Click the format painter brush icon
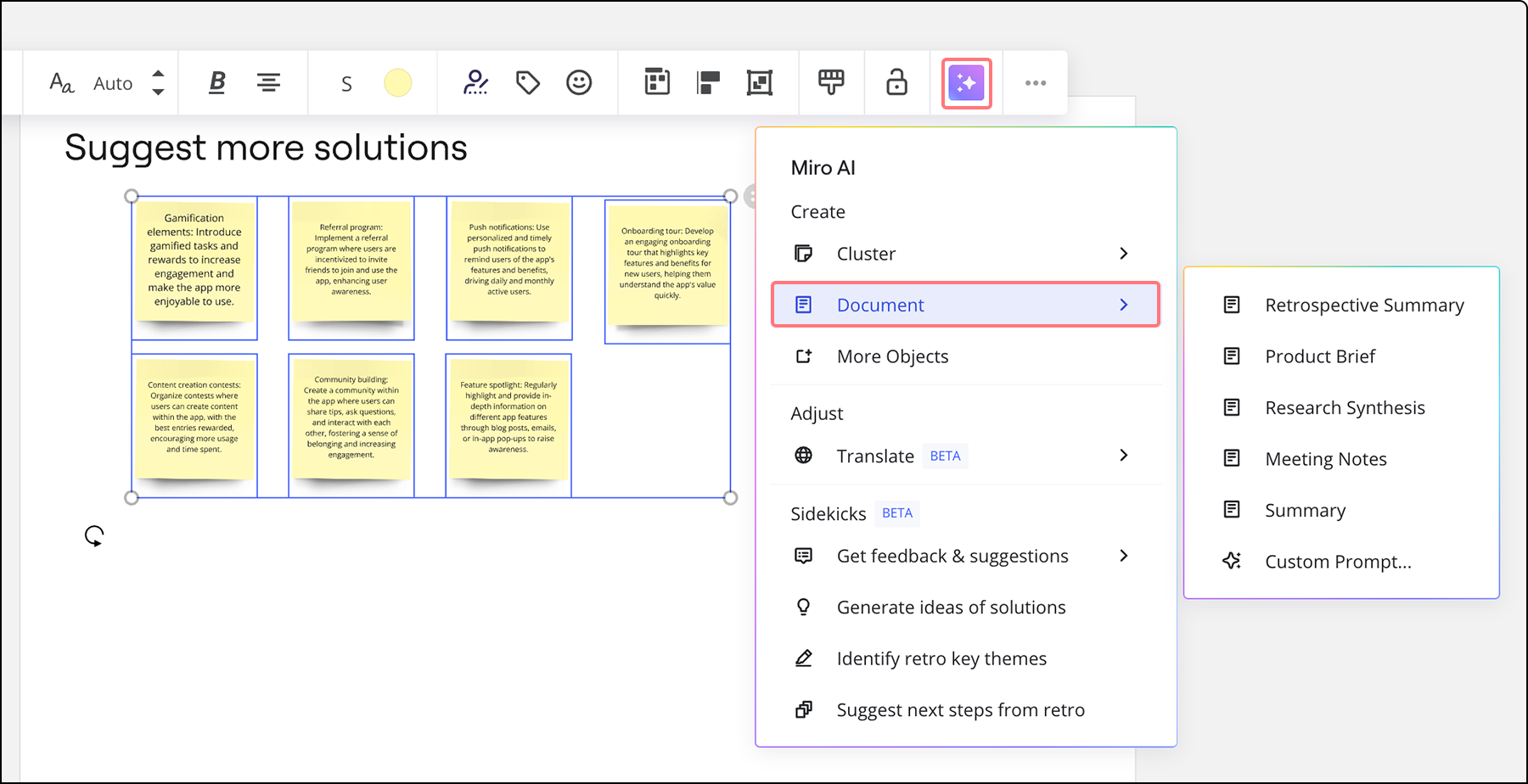 (831, 83)
